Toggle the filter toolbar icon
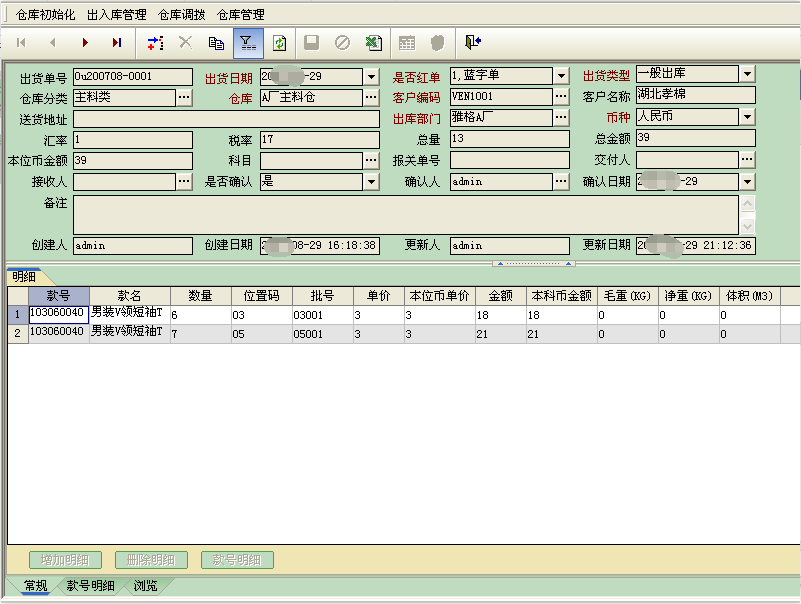Screen dimensions: 801x604 pyautogui.click(x=247, y=43)
